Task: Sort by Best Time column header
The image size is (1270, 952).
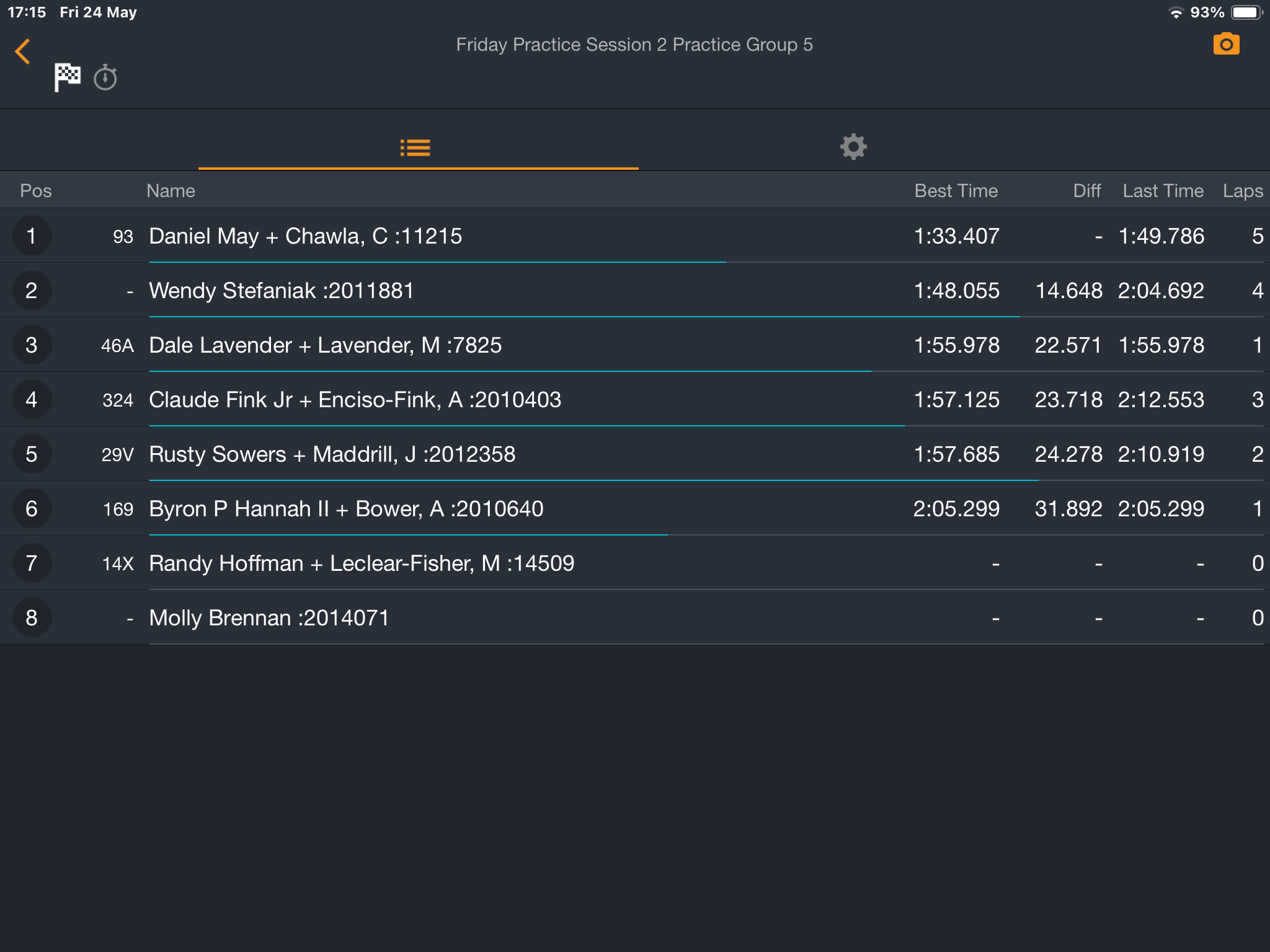Action: [x=956, y=191]
